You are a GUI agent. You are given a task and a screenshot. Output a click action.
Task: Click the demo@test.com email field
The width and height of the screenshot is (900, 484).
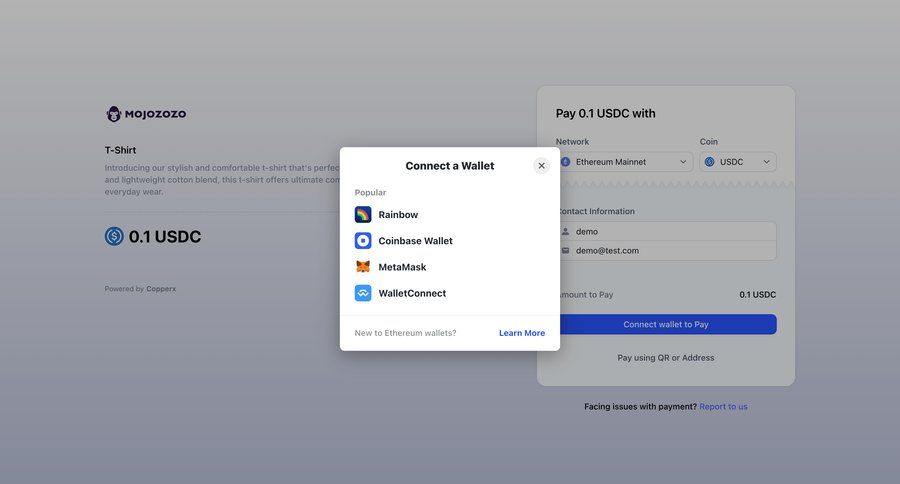pos(670,250)
